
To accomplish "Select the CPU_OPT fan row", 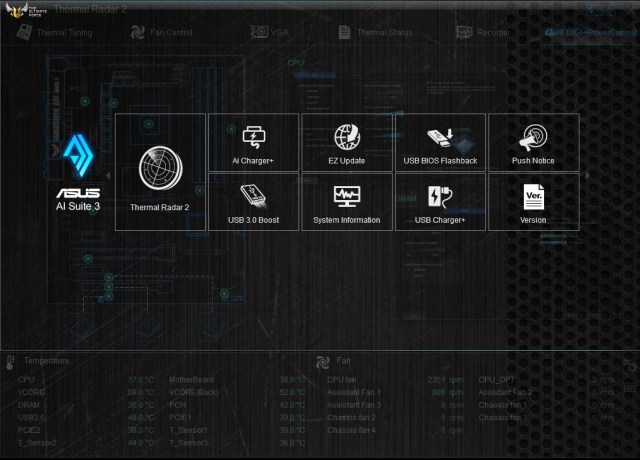I will point(547,380).
